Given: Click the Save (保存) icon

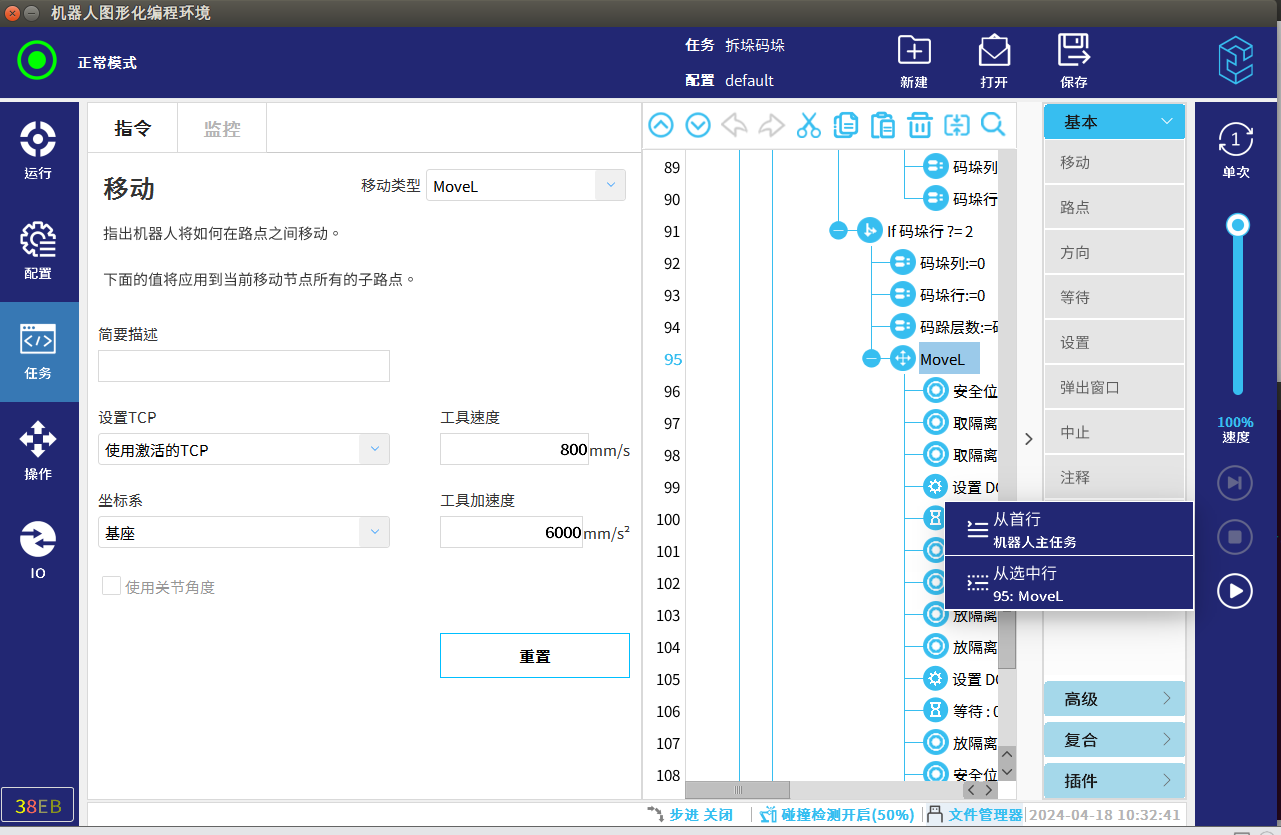Looking at the screenshot, I should (1073, 61).
